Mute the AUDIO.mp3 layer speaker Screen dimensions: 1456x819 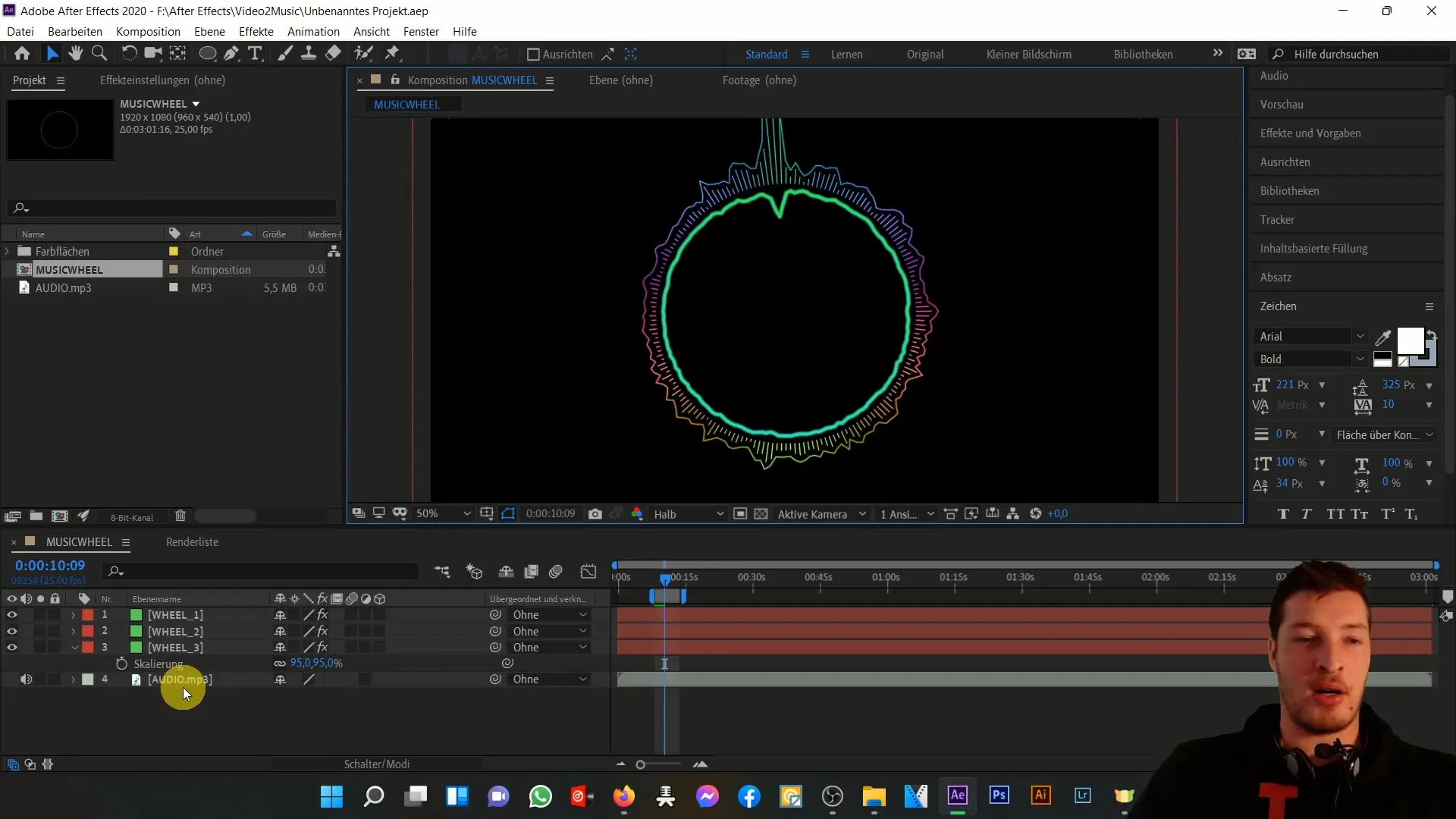[x=26, y=679]
